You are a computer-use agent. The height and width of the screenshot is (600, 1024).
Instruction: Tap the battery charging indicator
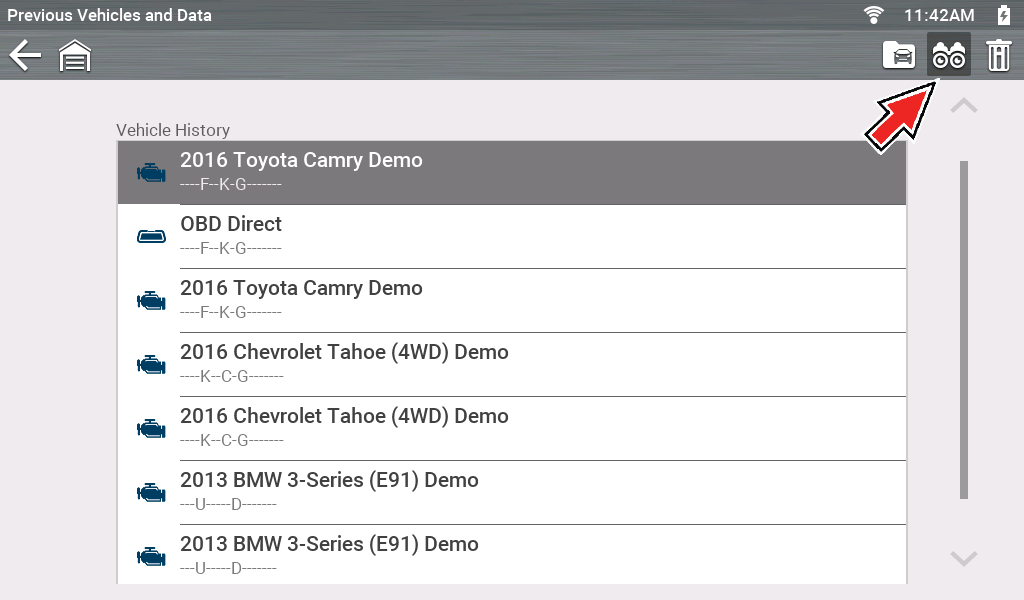click(x=1004, y=15)
